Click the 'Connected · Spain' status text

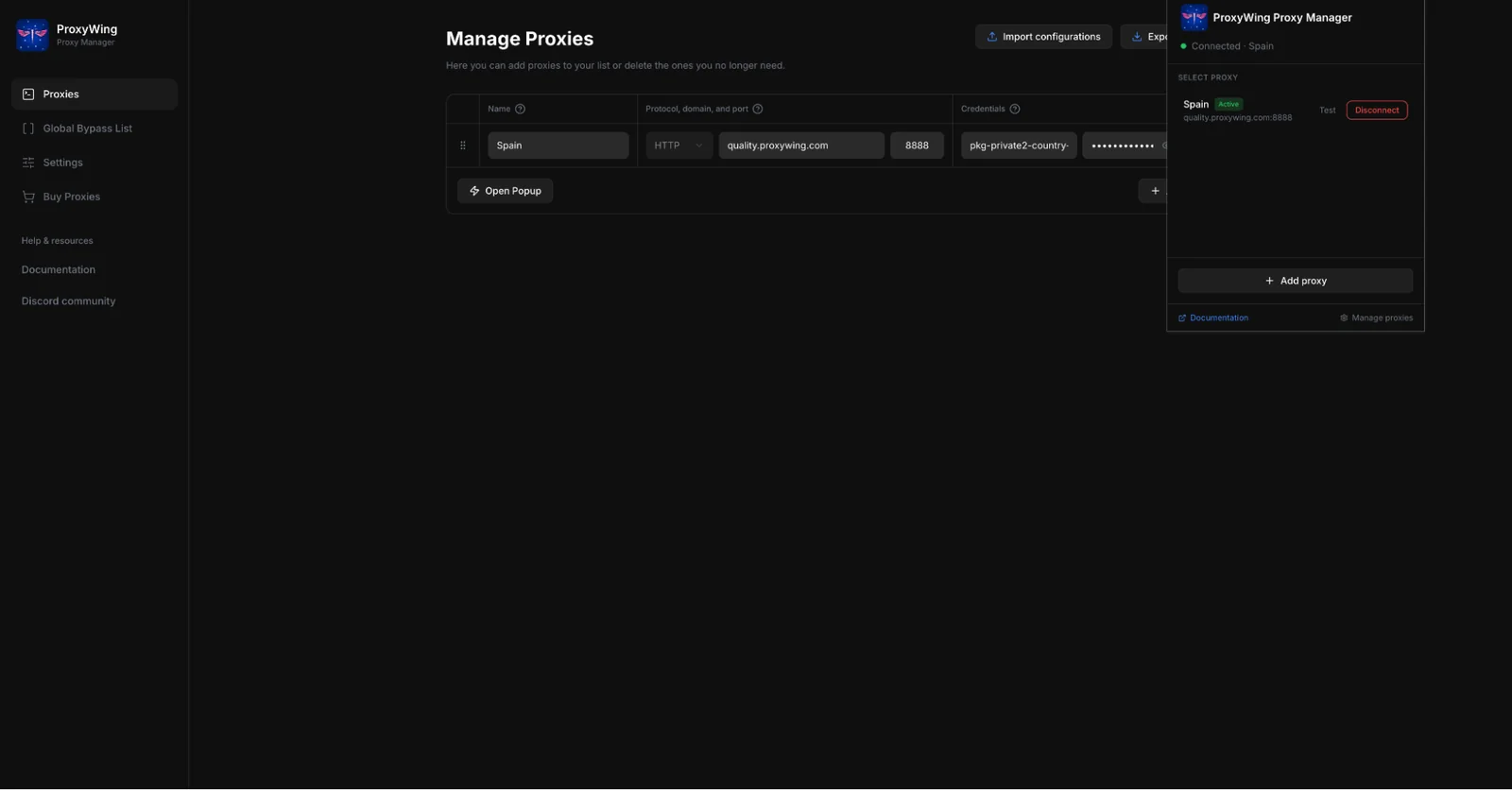(1232, 46)
